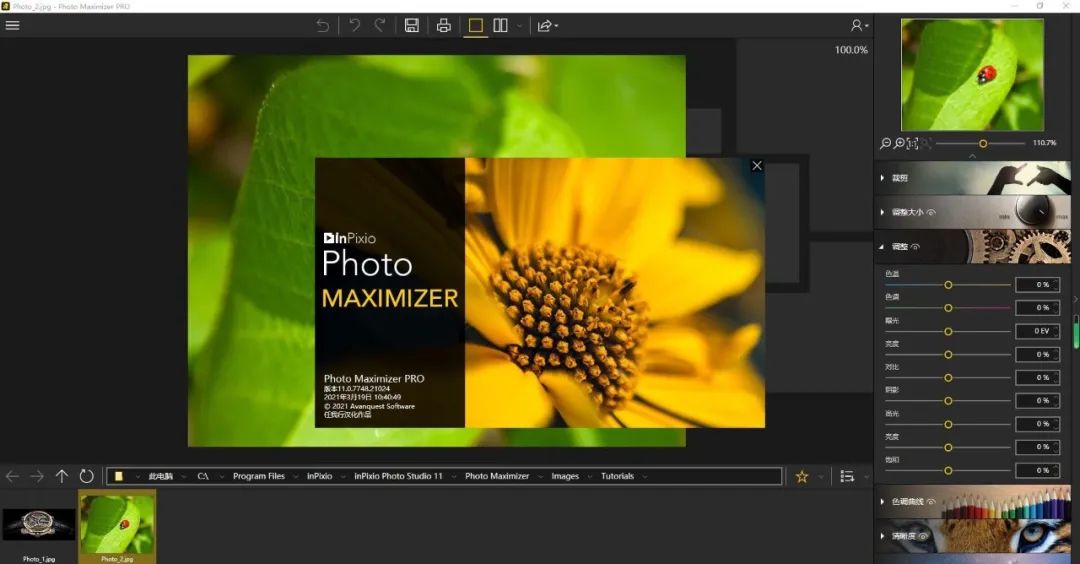Image resolution: width=1080 pixels, height=564 pixels.
Task: Go back in the file browser
Action: coord(12,476)
